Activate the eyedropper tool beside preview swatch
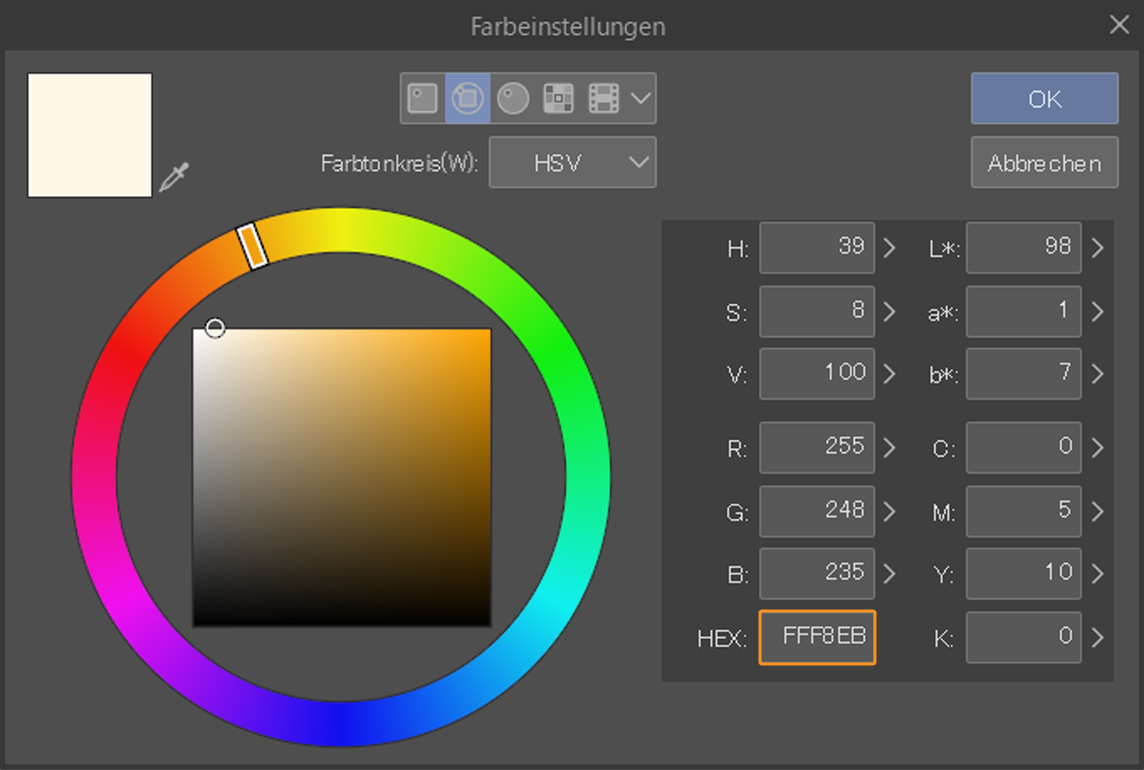This screenshot has height=770, width=1144. click(174, 178)
